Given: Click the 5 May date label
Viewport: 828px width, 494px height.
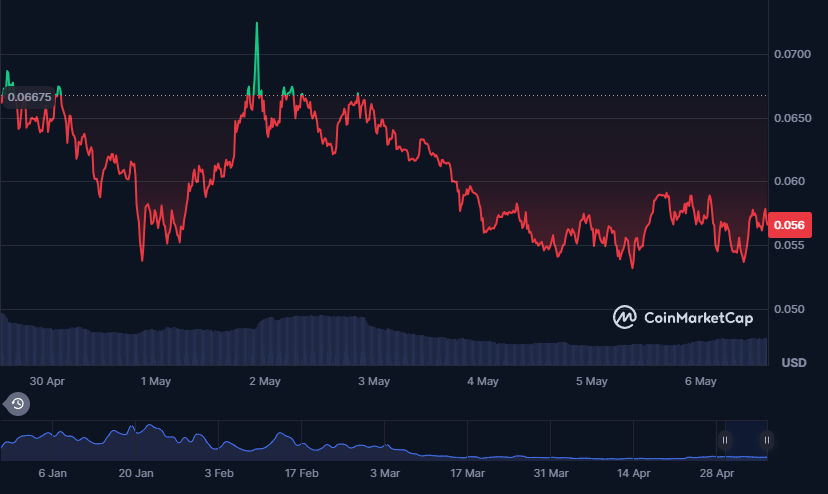Looking at the screenshot, I should click(x=591, y=381).
